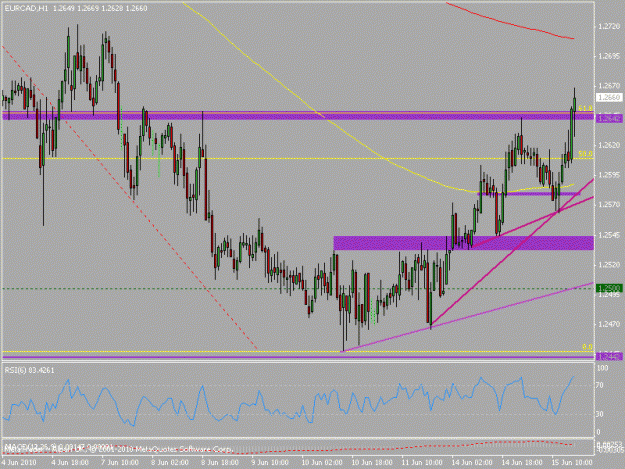Image resolution: width=625 pixels, height=469 pixels.
Task: Select the wide purple zone near 1.2540
Action: tap(464, 243)
